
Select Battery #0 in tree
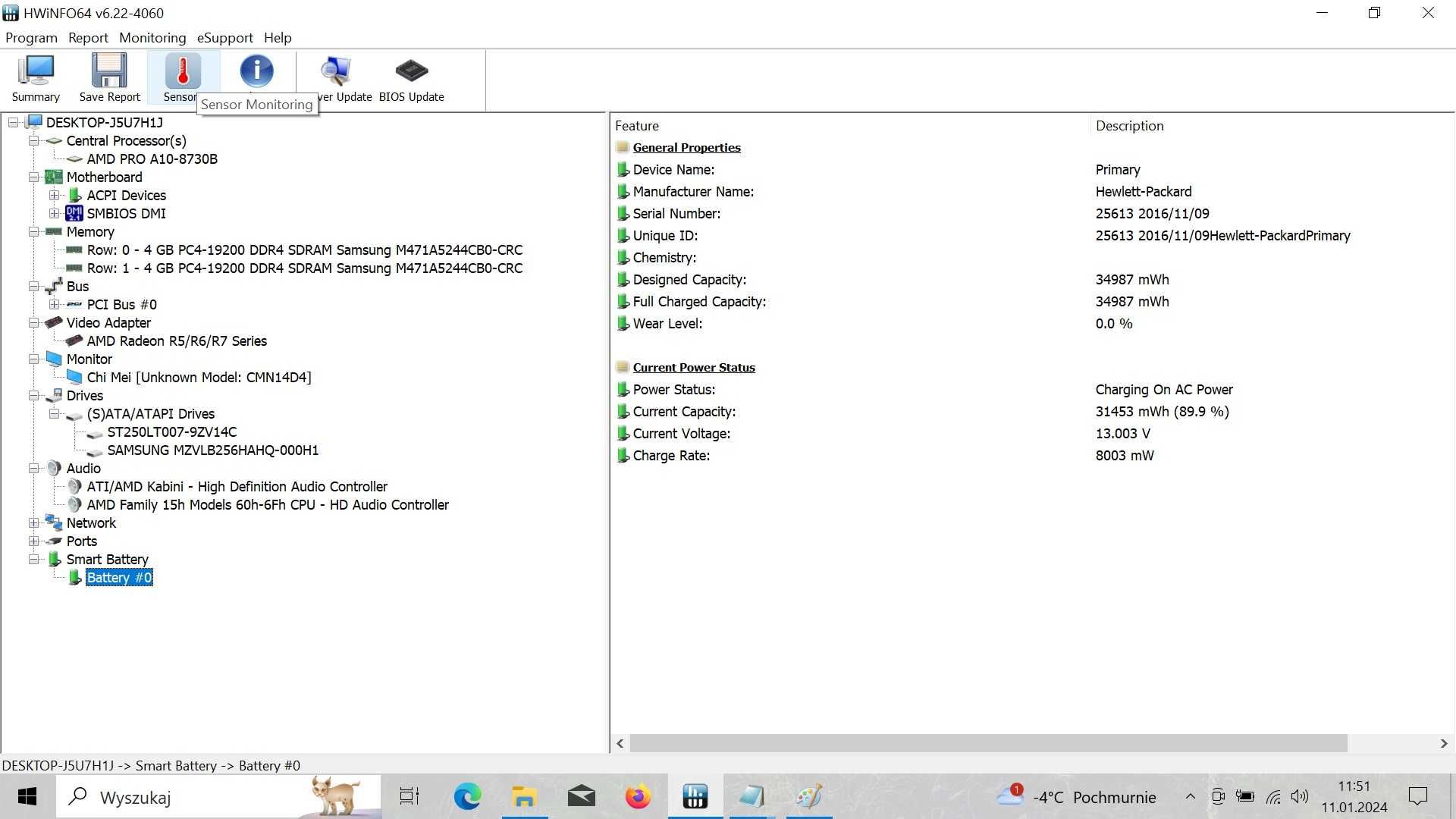pos(119,577)
